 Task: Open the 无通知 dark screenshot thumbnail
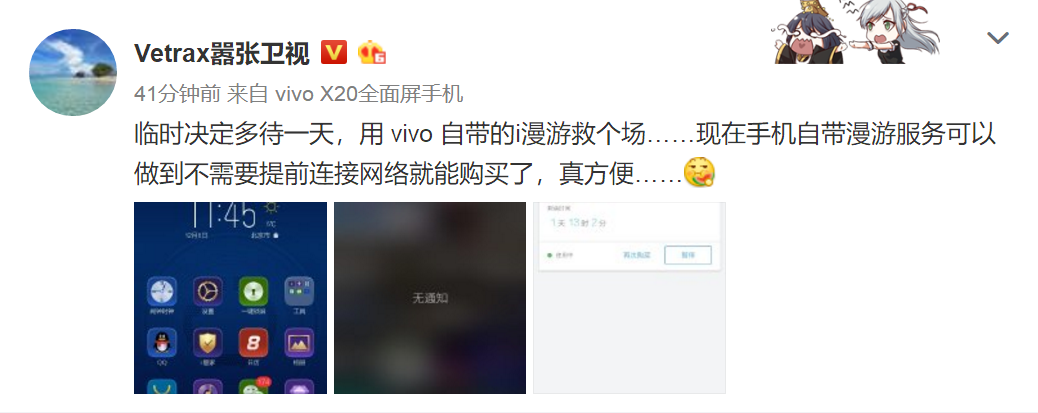click(x=430, y=298)
